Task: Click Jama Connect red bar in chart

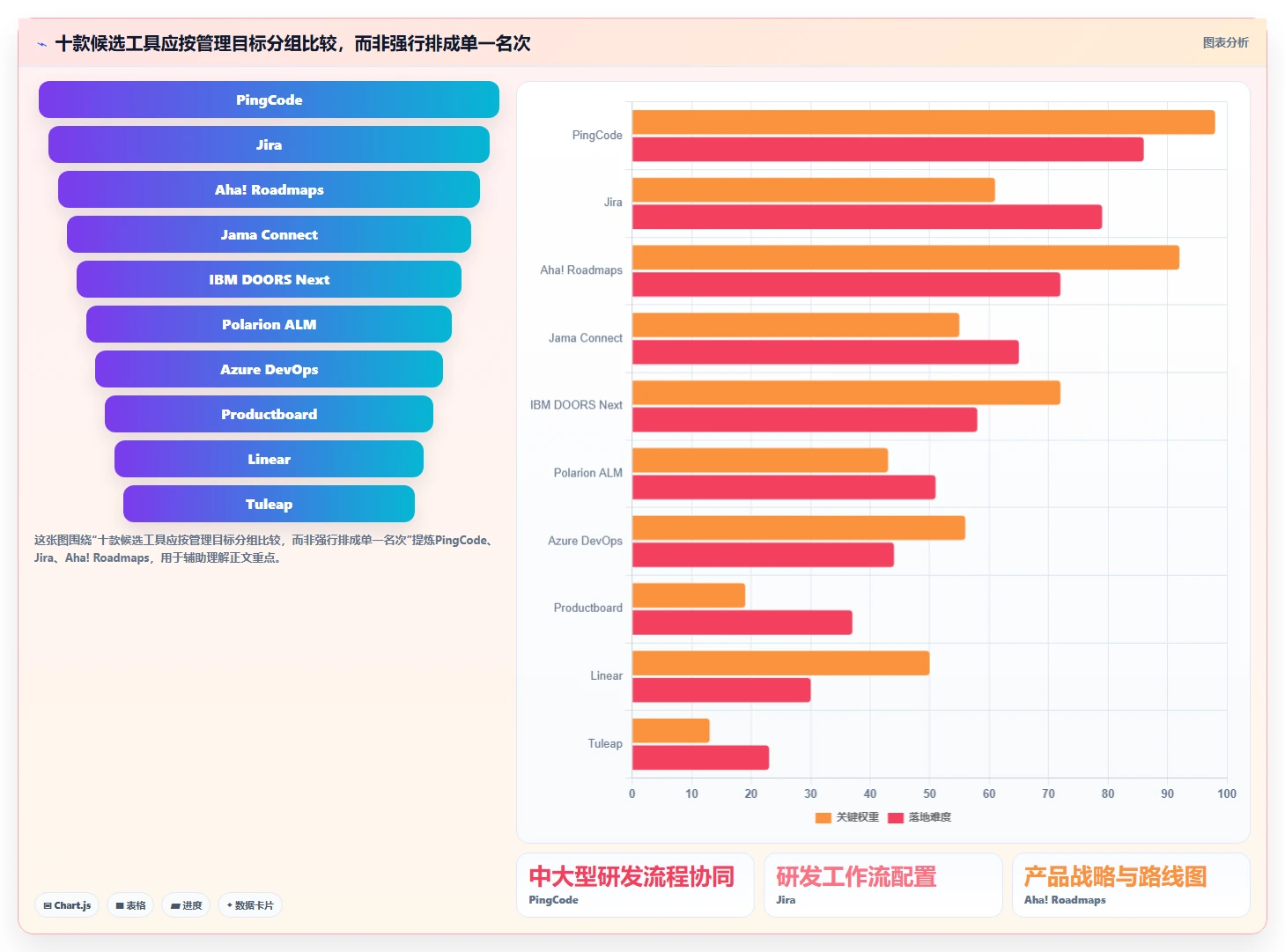Action: pyautogui.click(x=825, y=352)
